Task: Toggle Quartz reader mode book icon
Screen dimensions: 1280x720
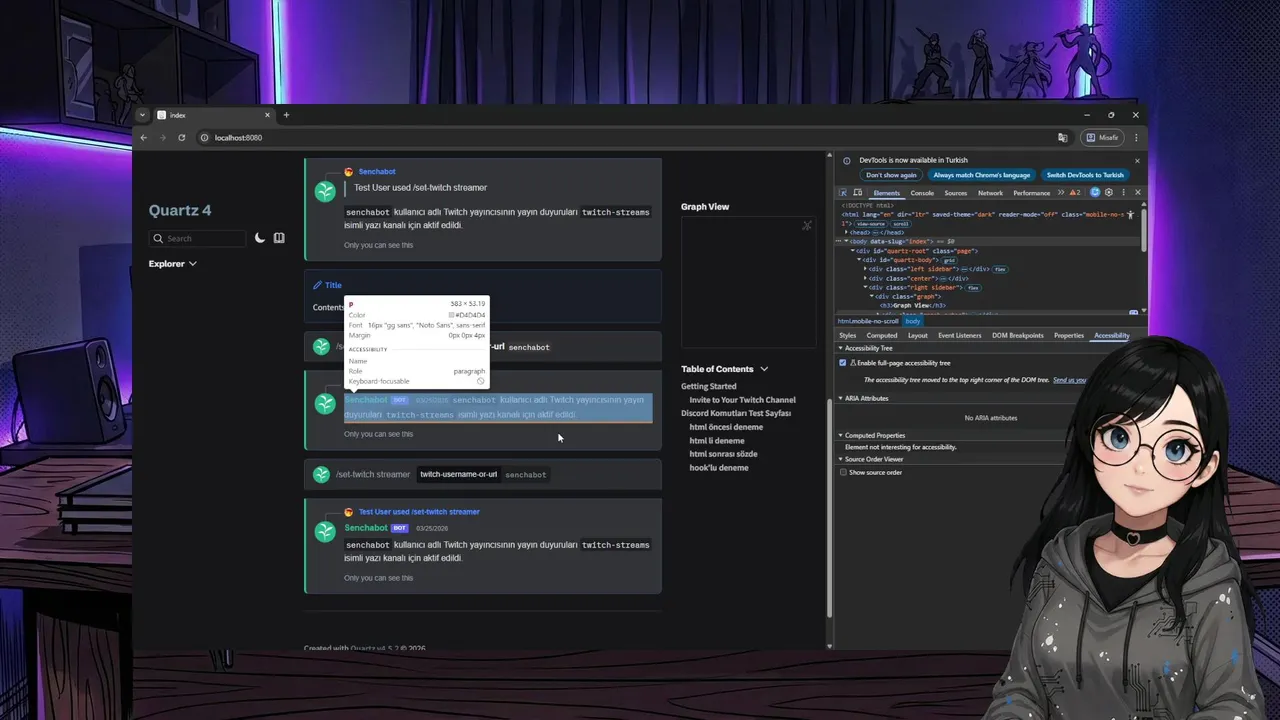Action: 279,238
